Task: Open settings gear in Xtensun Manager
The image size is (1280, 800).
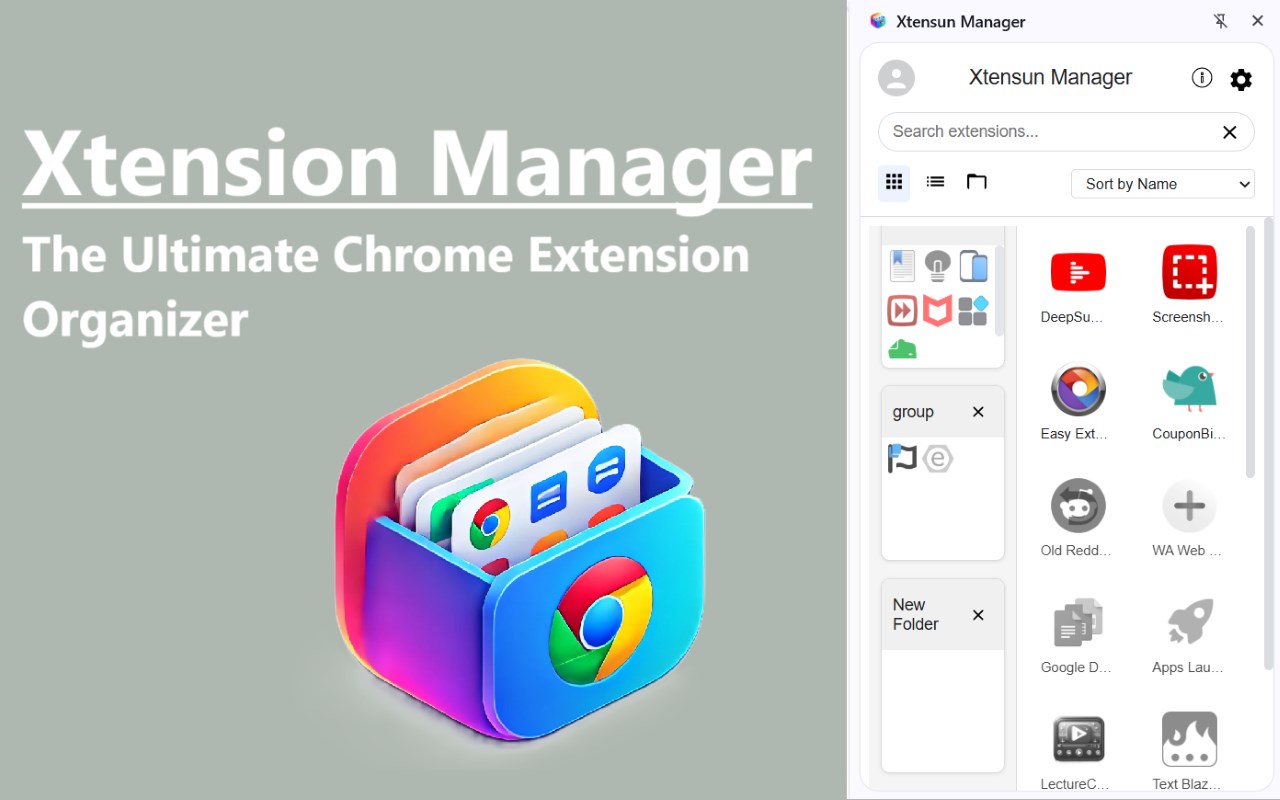Action: point(1241,80)
